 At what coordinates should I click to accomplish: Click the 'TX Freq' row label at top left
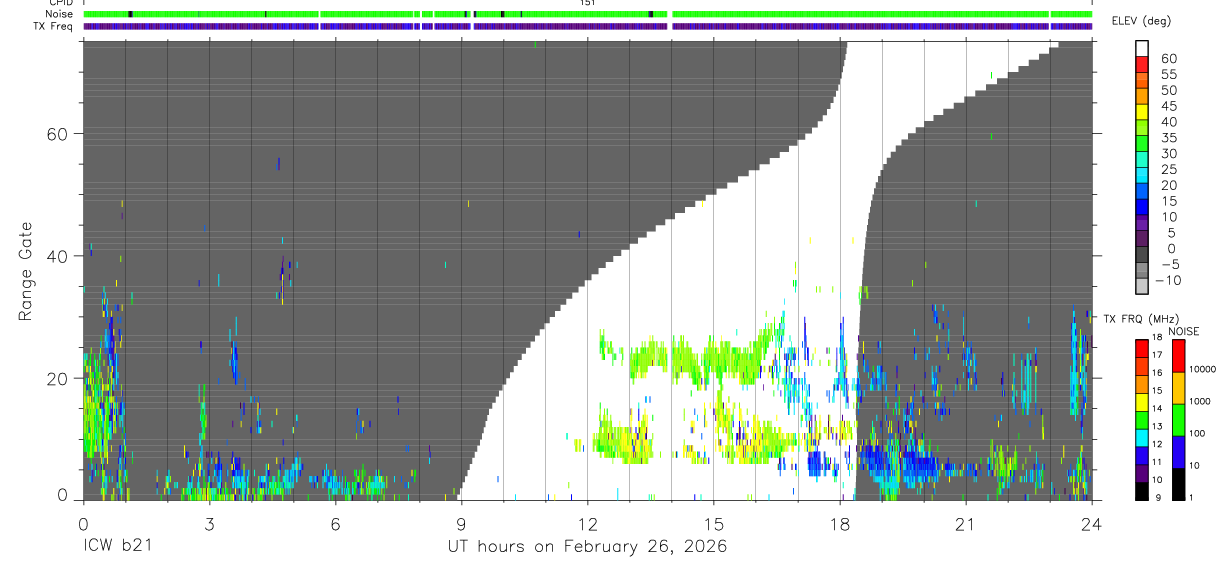click(x=54, y=26)
